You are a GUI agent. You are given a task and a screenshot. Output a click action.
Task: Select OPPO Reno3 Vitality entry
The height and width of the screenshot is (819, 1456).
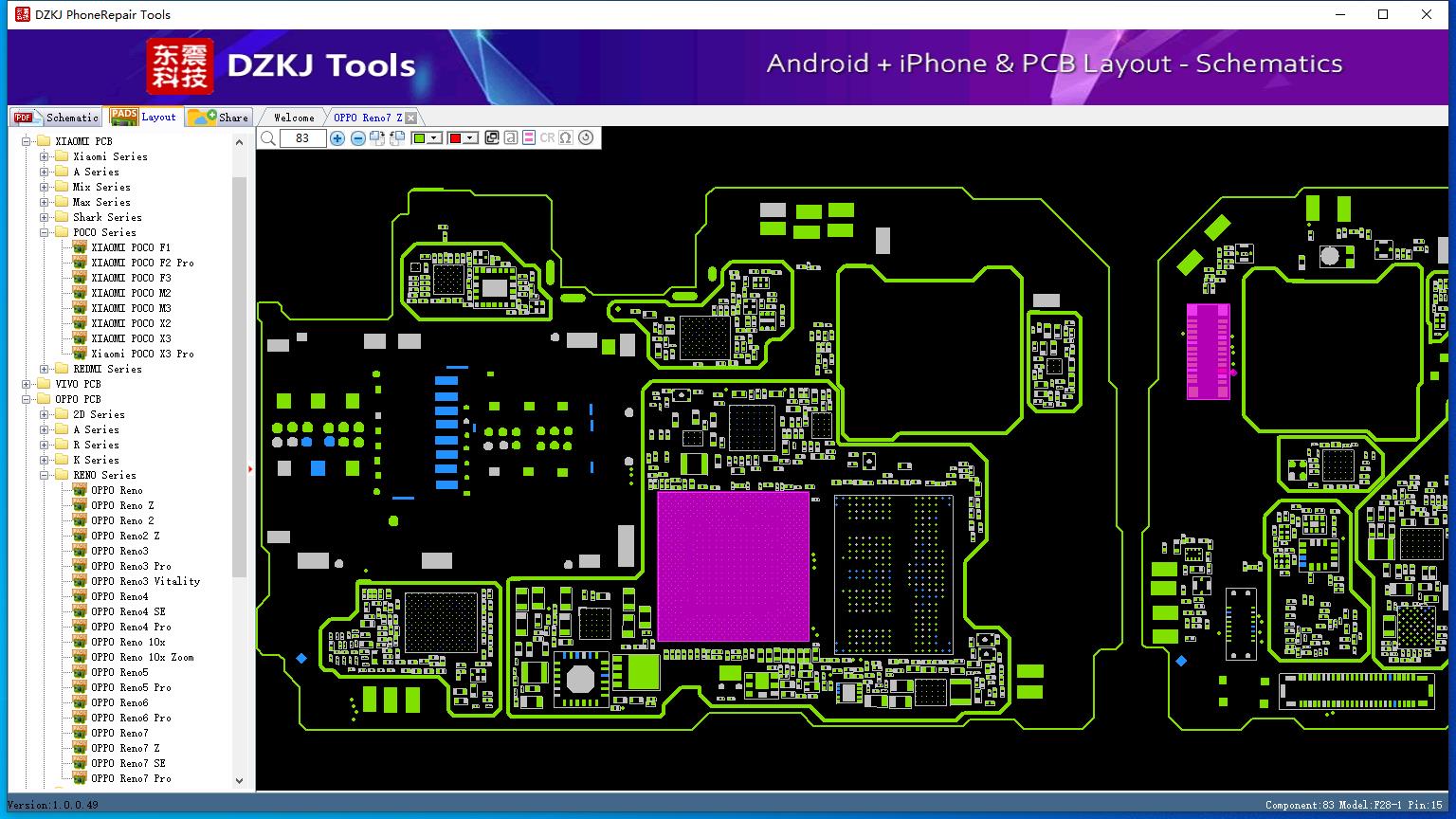tap(145, 581)
